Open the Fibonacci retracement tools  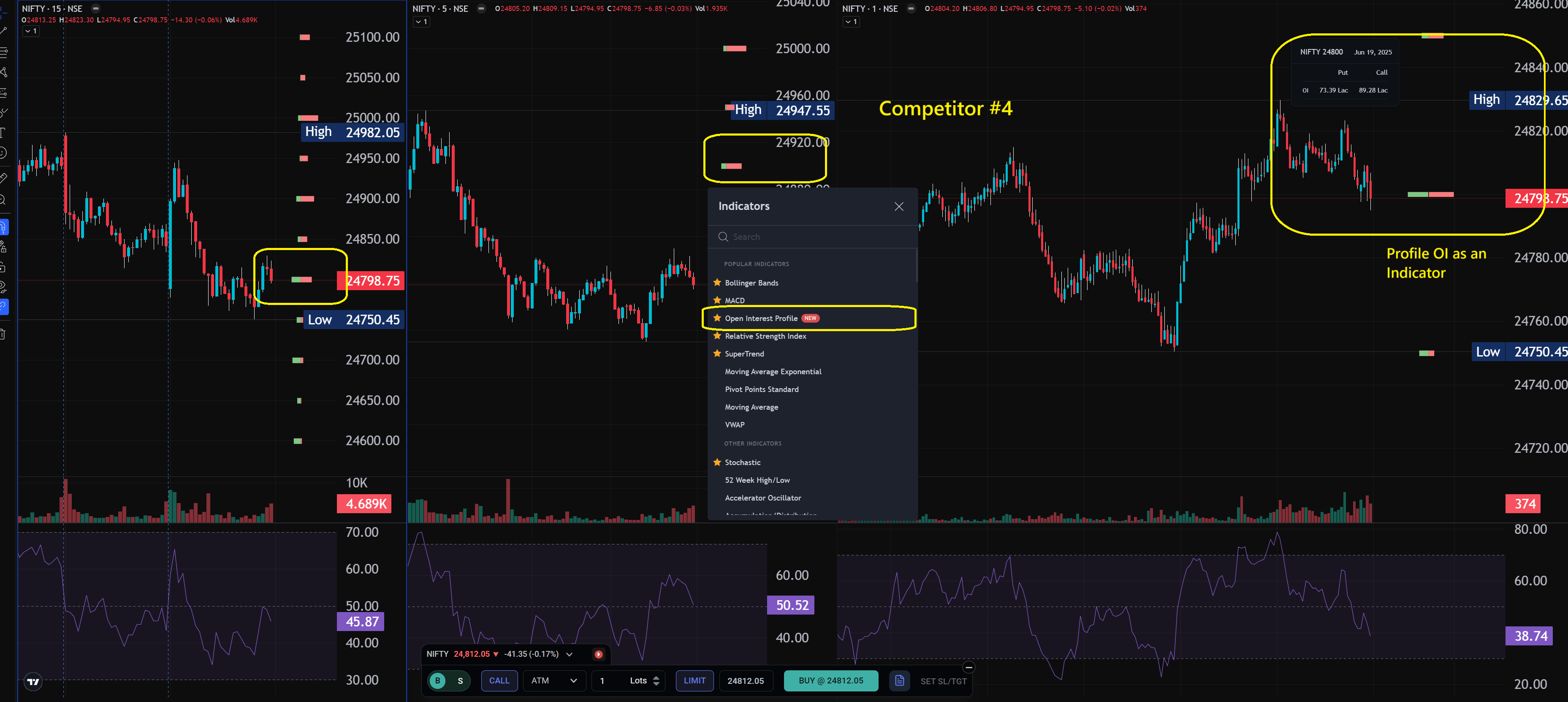point(3,52)
